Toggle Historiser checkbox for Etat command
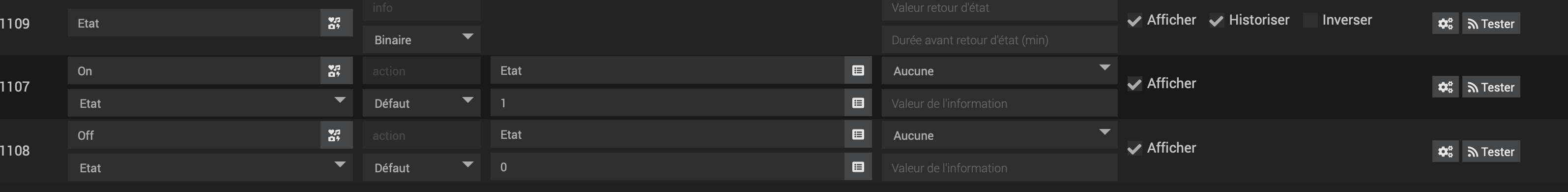The height and width of the screenshot is (192, 1568). click(1216, 21)
